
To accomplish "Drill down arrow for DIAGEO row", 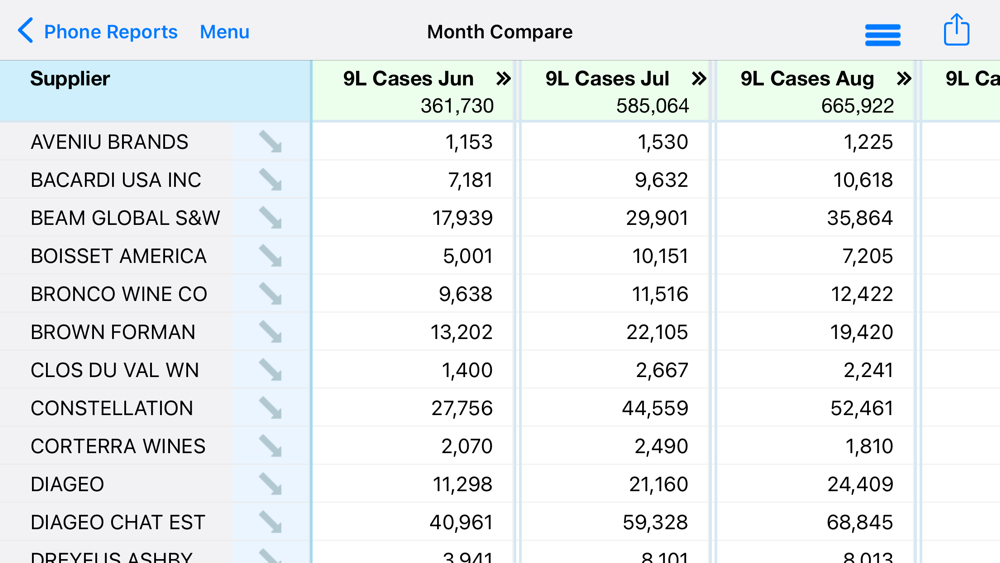I will (270, 484).
